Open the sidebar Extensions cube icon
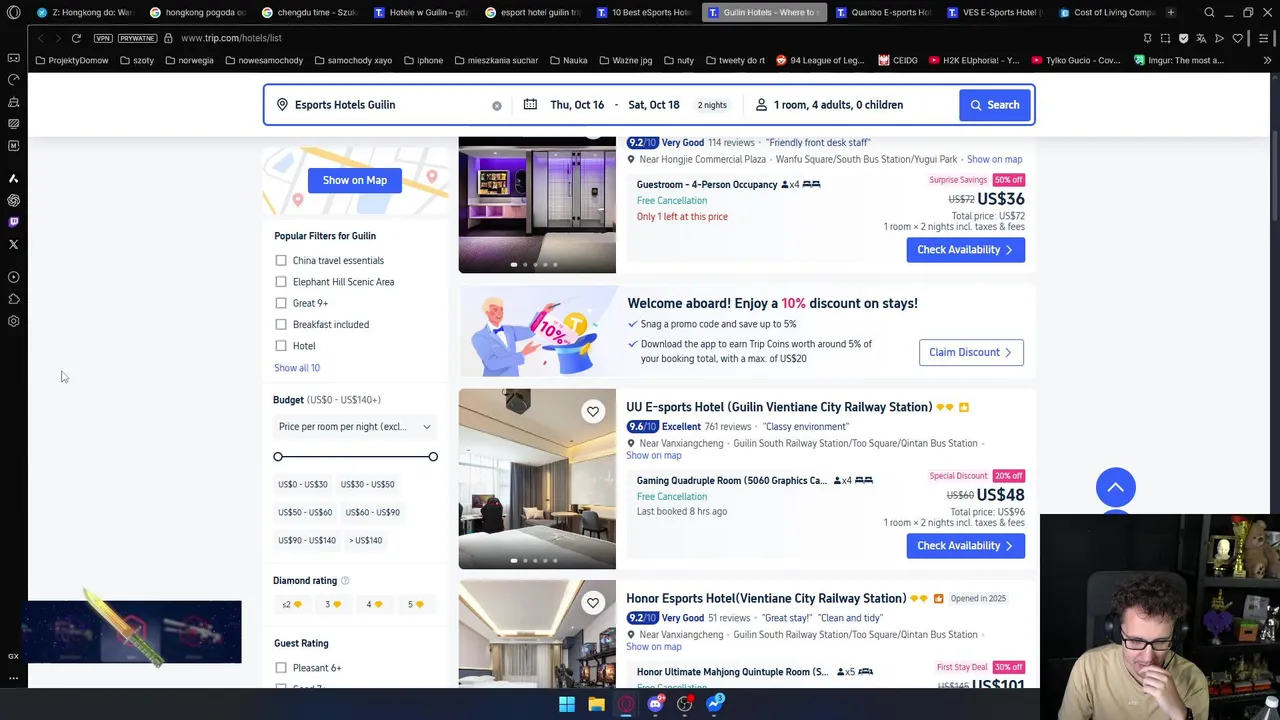The height and width of the screenshot is (720, 1280). pos(13,299)
